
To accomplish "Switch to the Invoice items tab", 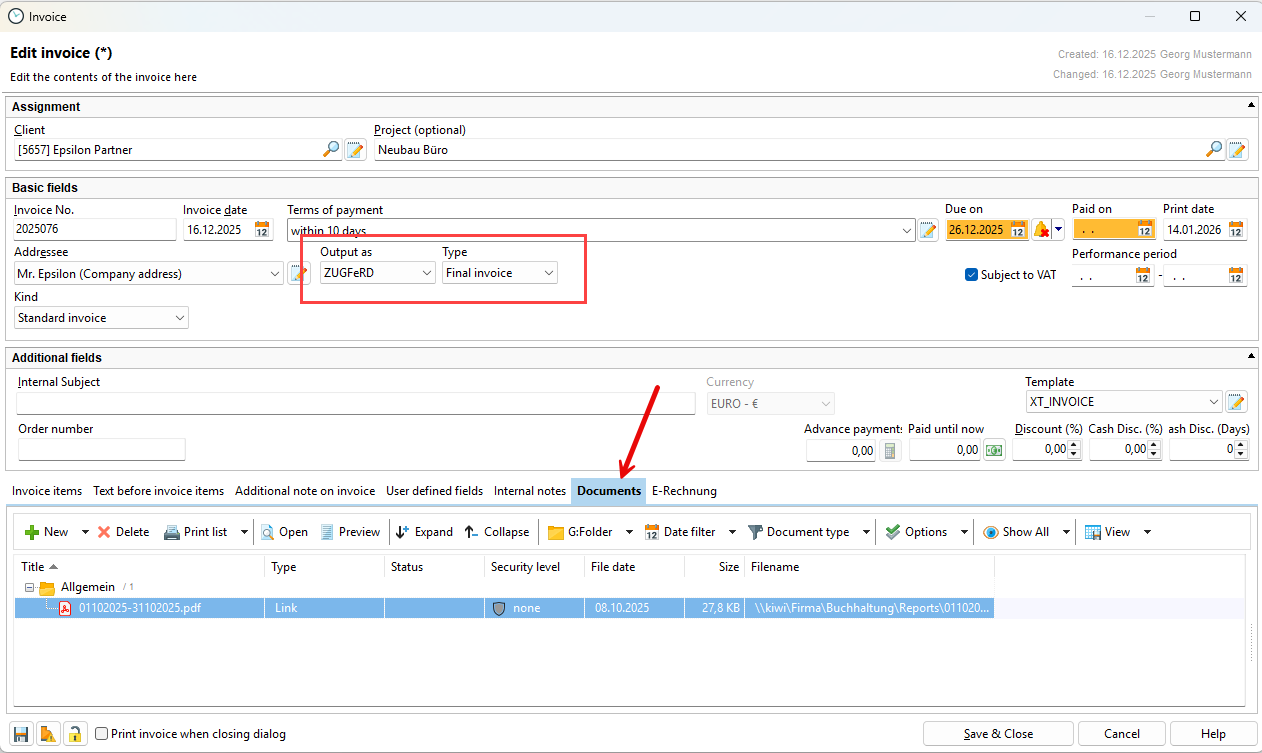I will [47, 491].
